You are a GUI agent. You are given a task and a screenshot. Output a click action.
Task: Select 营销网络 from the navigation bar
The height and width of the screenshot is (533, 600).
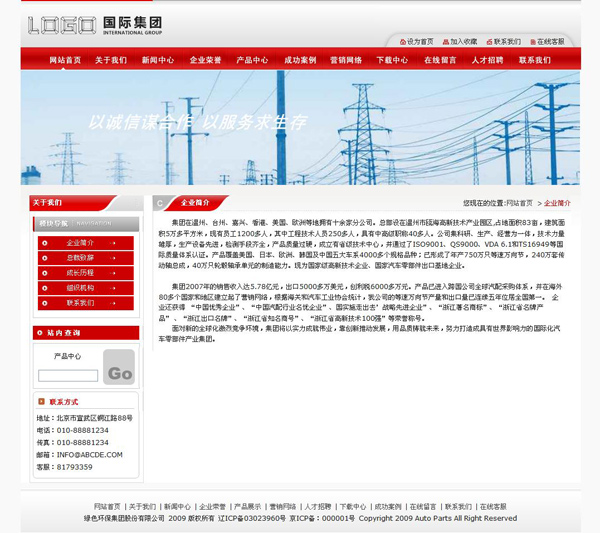pyautogui.click(x=346, y=60)
